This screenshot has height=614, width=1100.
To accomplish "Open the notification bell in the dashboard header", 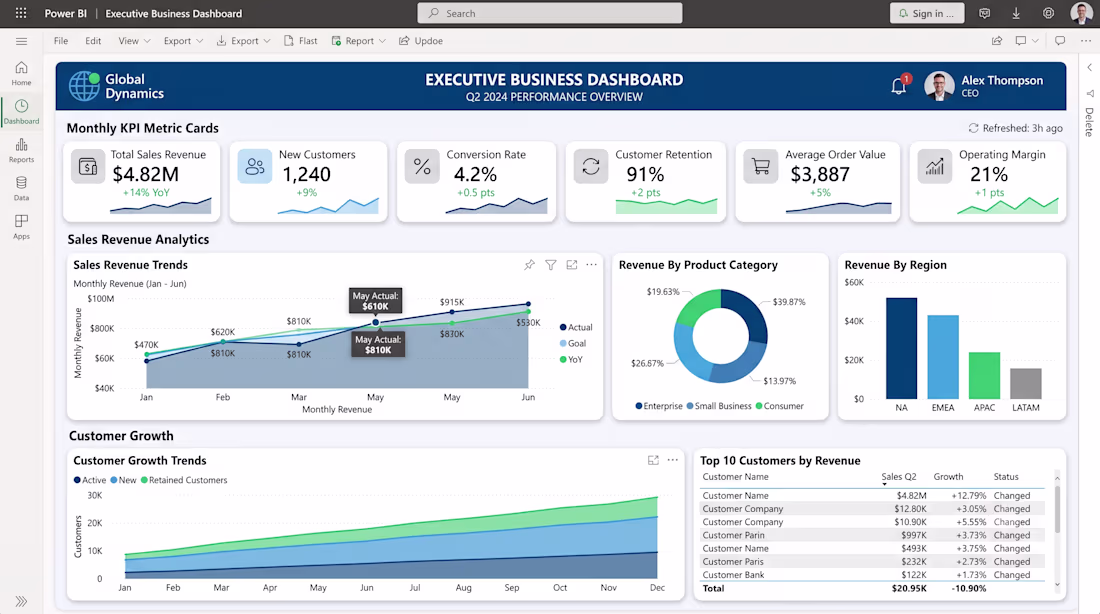I will (x=899, y=86).
